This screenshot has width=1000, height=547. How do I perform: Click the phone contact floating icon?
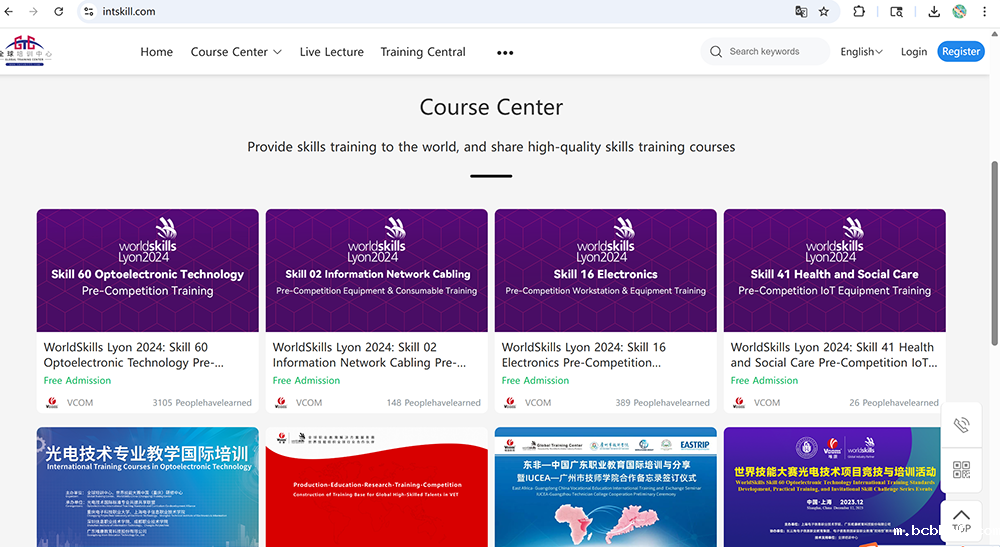(x=961, y=425)
